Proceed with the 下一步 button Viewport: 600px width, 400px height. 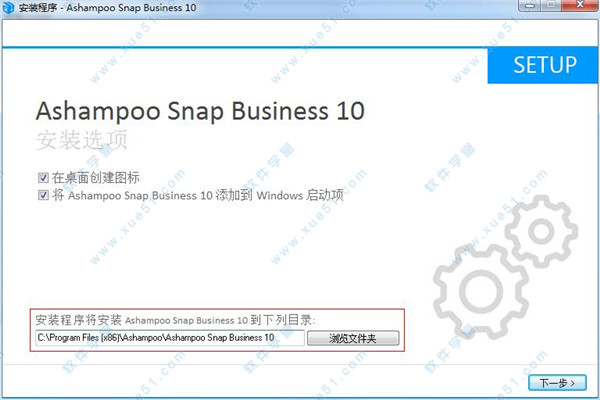(557, 383)
